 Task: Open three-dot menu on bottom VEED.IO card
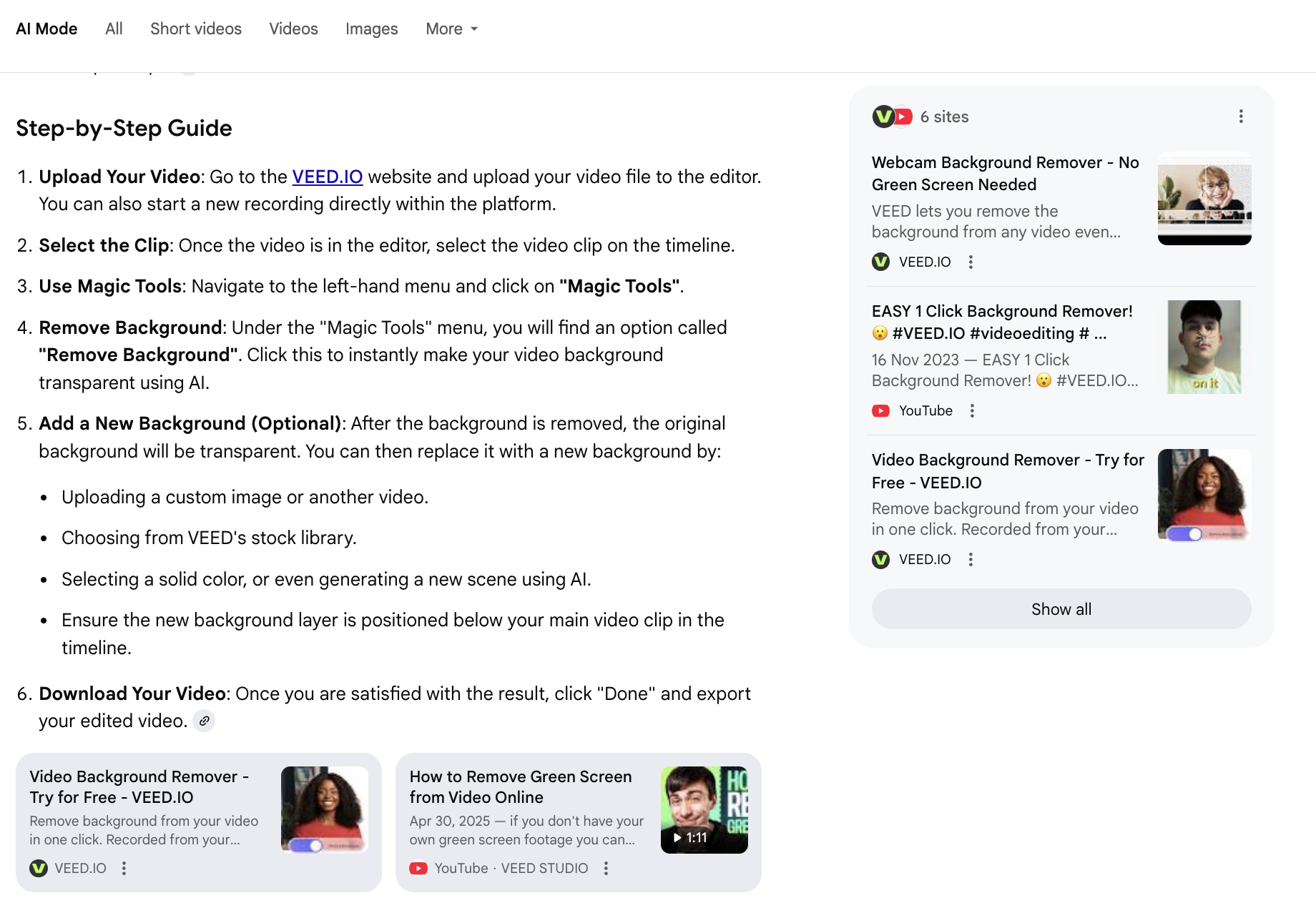tap(124, 868)
